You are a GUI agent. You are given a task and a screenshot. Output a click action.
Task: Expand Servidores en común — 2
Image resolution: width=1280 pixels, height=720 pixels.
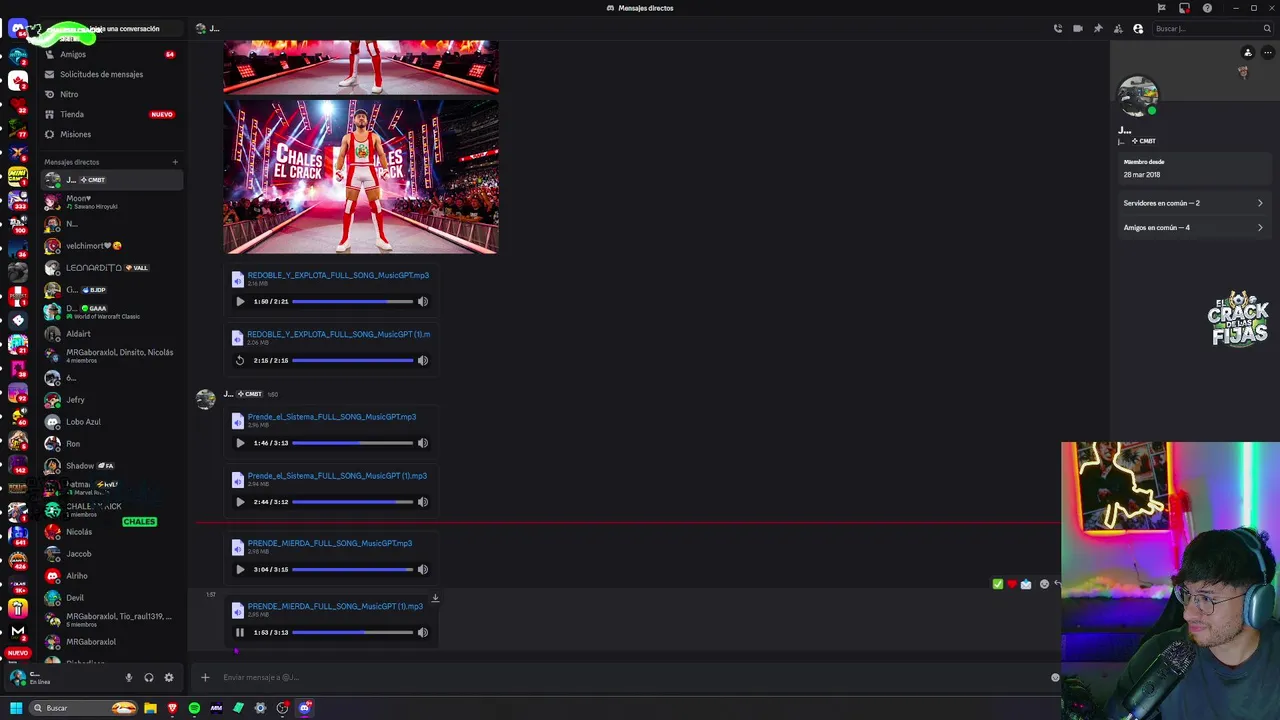coord(1193,203)
